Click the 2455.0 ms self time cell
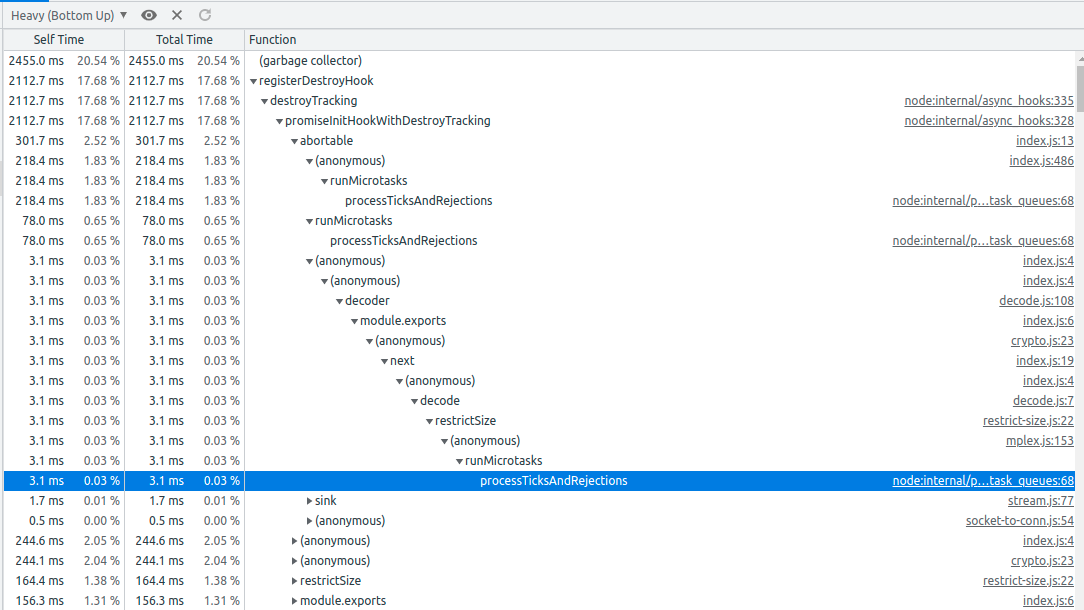The width and height of the screenshot is (1084, 610). [36, 61]
